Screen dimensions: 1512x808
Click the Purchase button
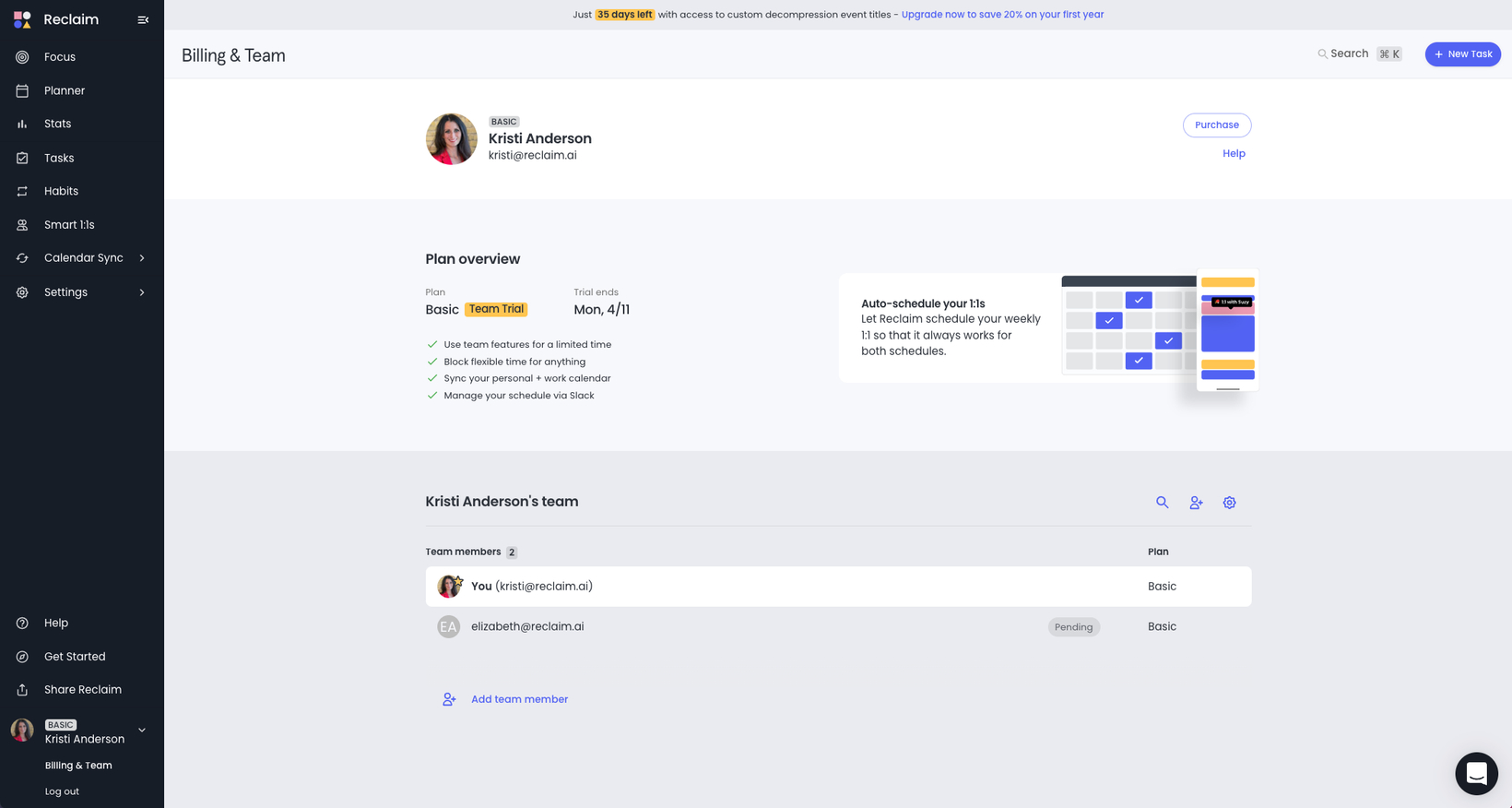[x=1217, y=125]
